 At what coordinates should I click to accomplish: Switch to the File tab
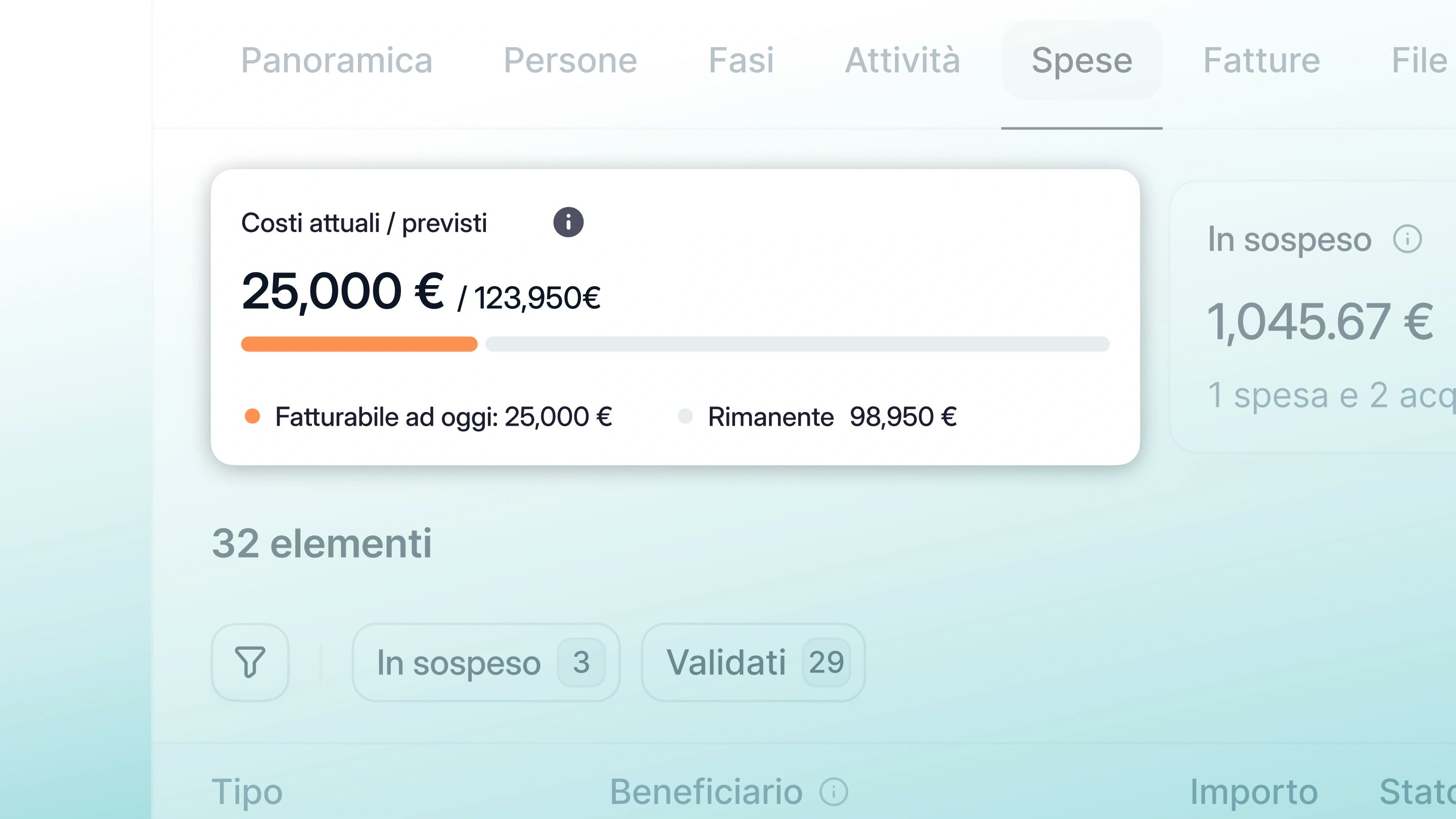tap(1419, 61)
